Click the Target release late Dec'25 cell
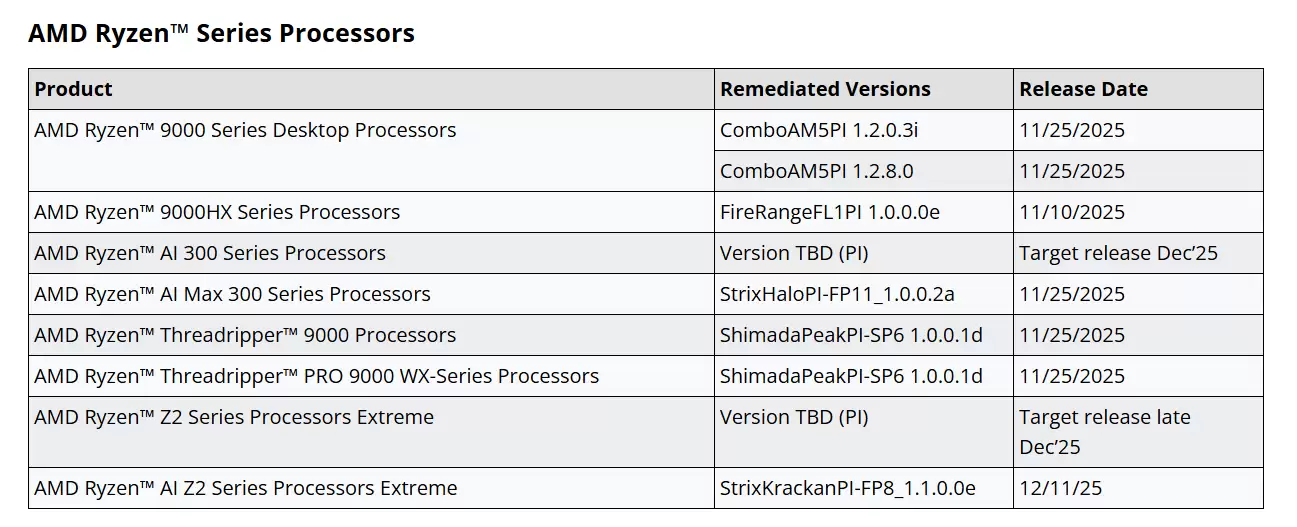This screenshot has width=1297, height=527. [x=1104, y=431]
